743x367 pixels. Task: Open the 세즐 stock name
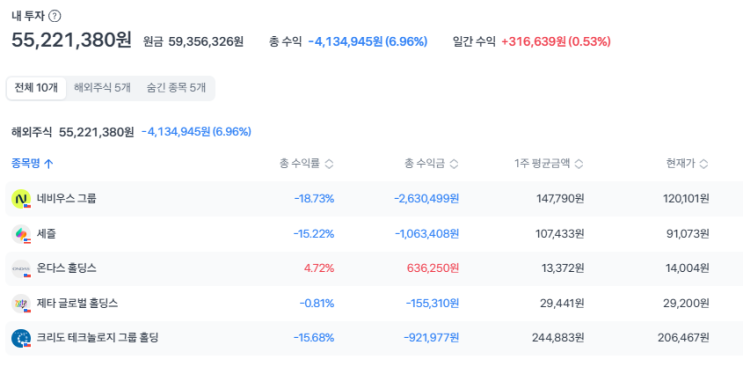46,234
